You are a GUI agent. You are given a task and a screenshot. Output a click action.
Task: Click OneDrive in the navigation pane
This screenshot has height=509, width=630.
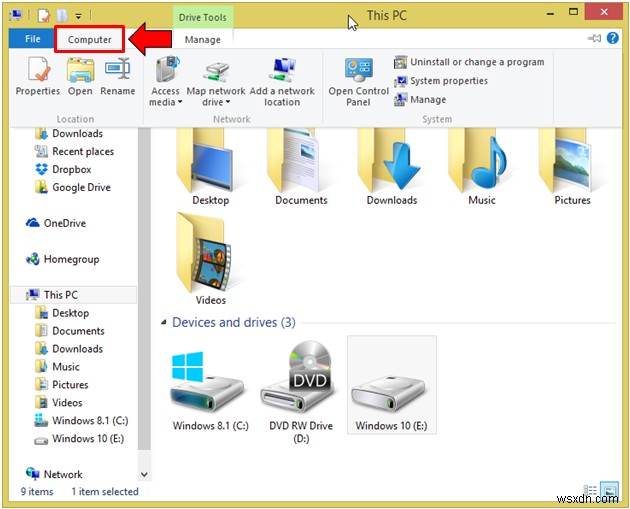pos(56,223)
